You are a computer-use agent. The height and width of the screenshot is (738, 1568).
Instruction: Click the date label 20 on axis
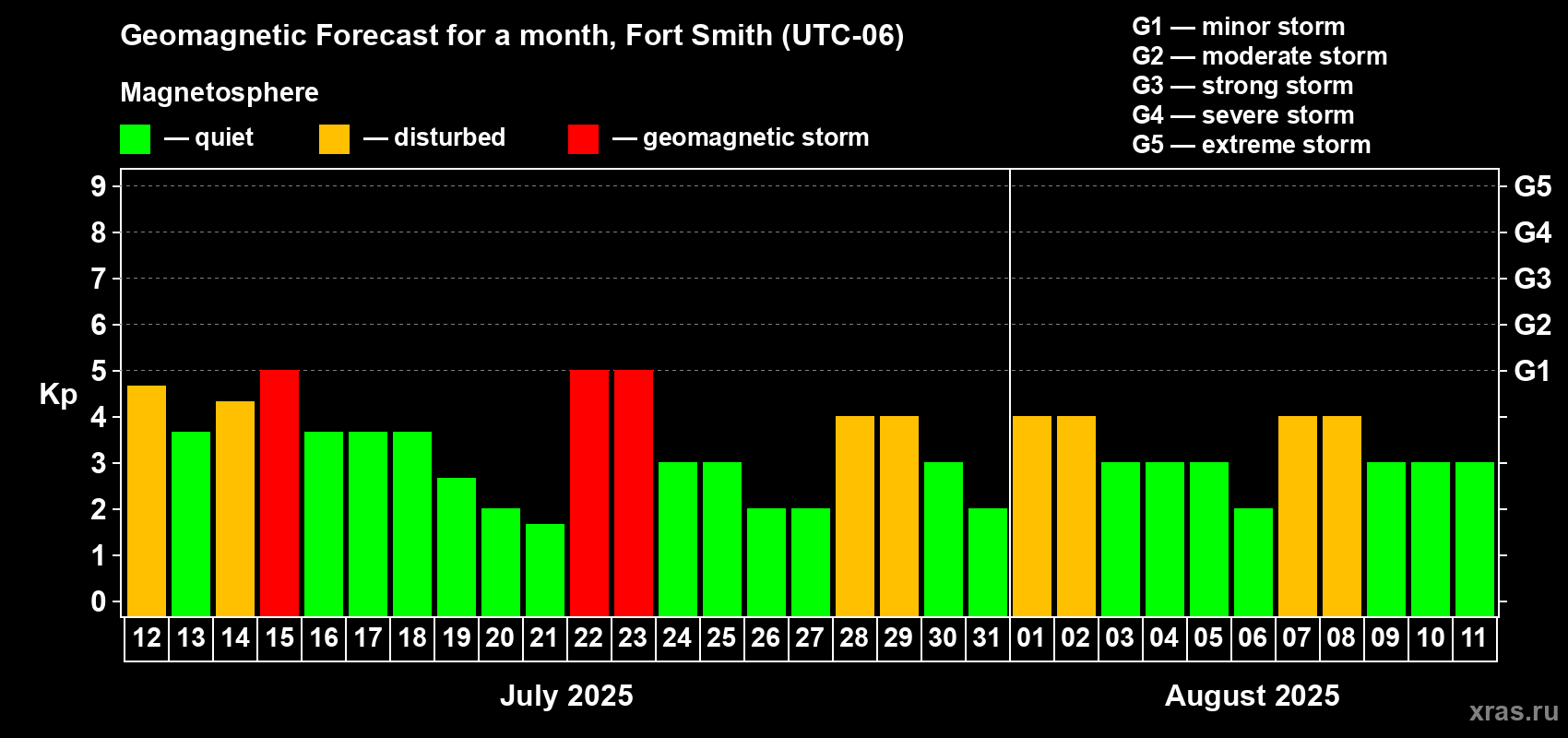pyautogui.click(x=501, y=638)
